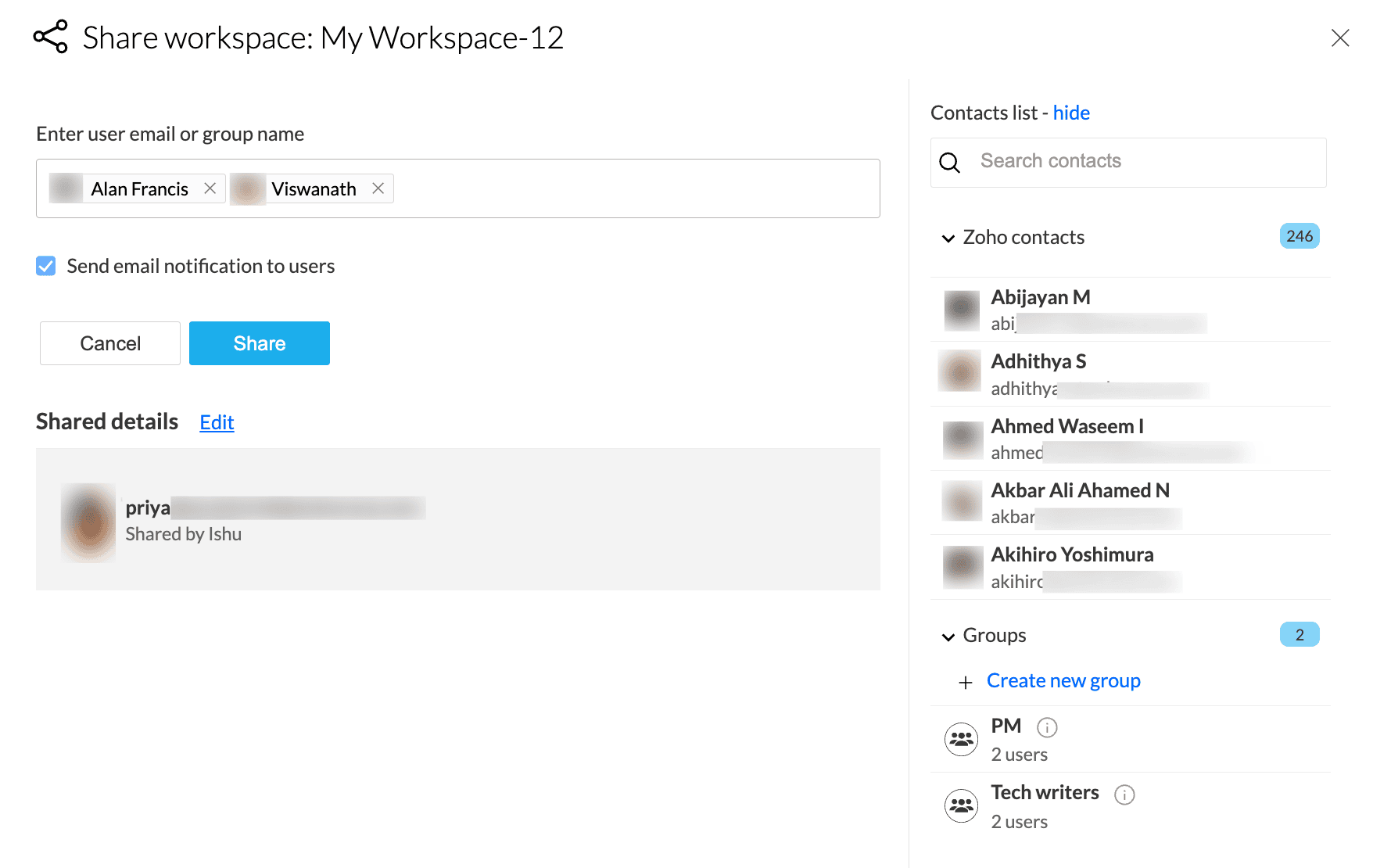The image size is (1373, 868).
Task: Open Create new group link
Action: point(1063,680)
